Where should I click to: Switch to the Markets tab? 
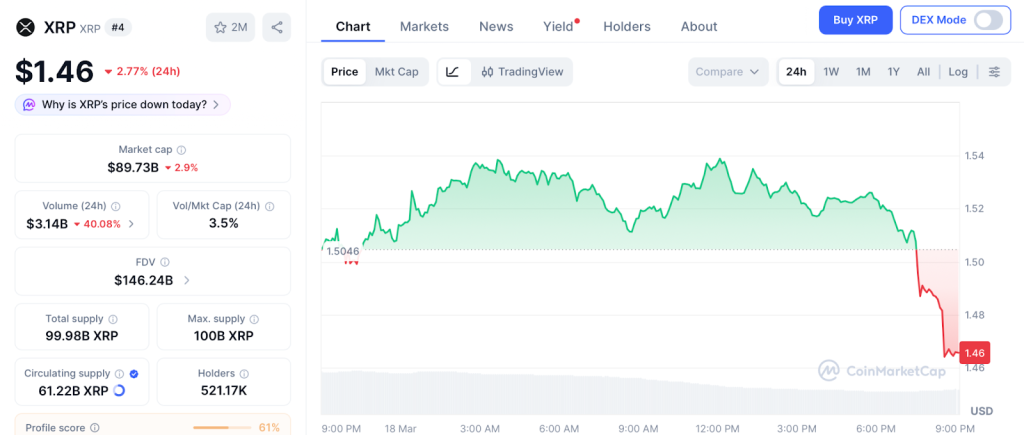pos(424,27)
